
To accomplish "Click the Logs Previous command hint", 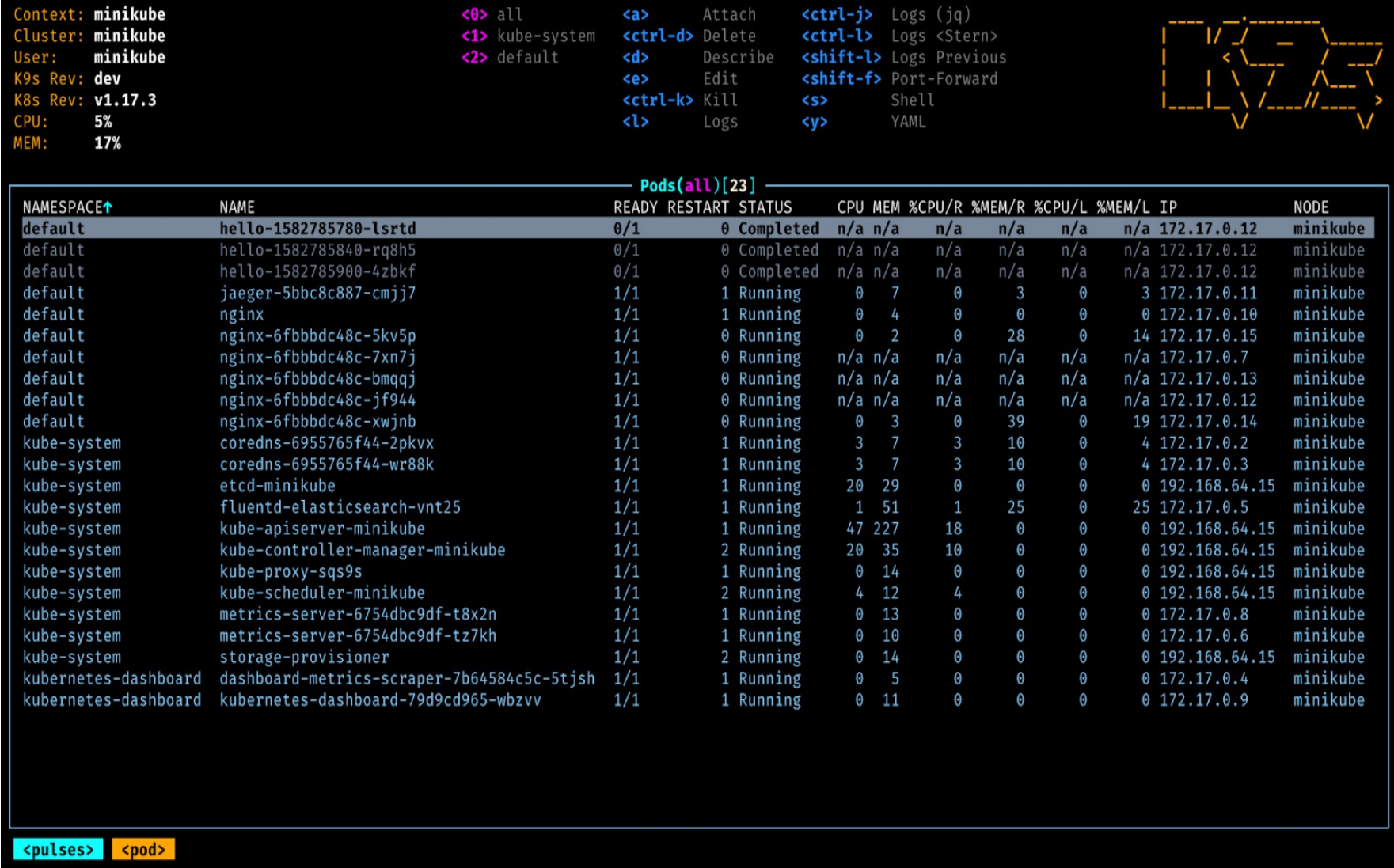I will pyautogui.click(x=904, y=57).
